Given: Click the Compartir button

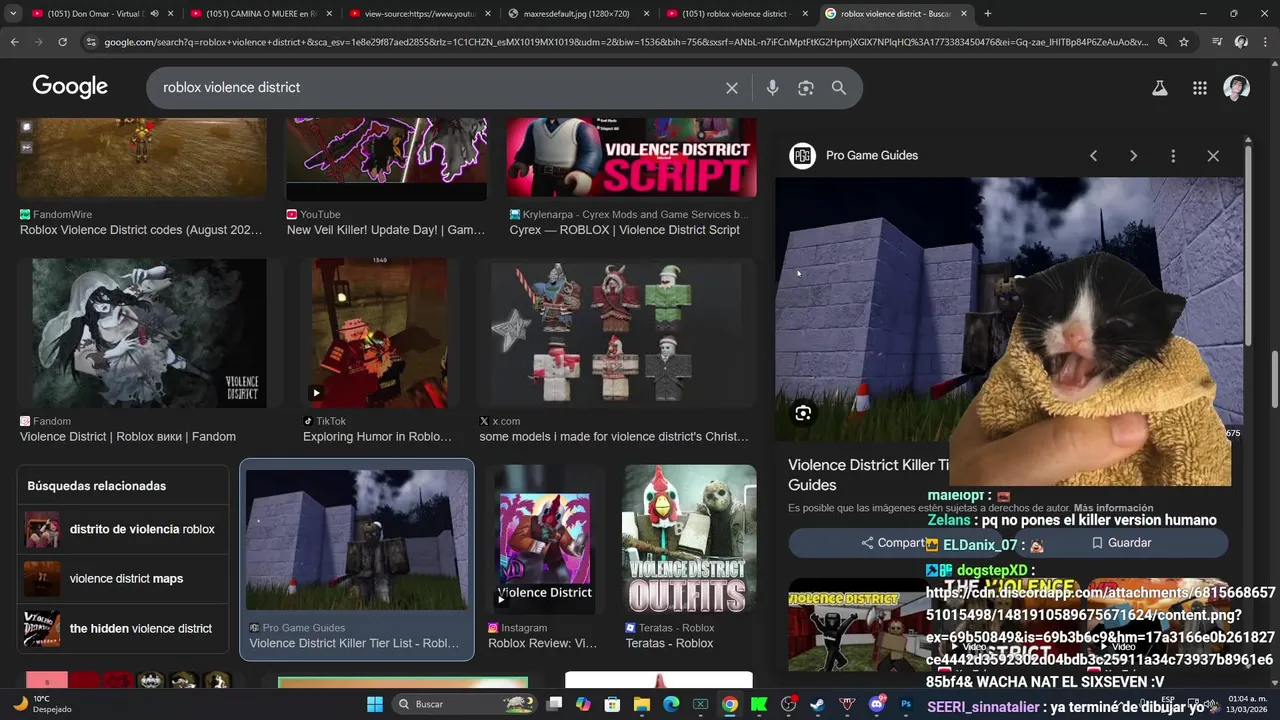Looking at the screenshot, I should tap(893, 543).
